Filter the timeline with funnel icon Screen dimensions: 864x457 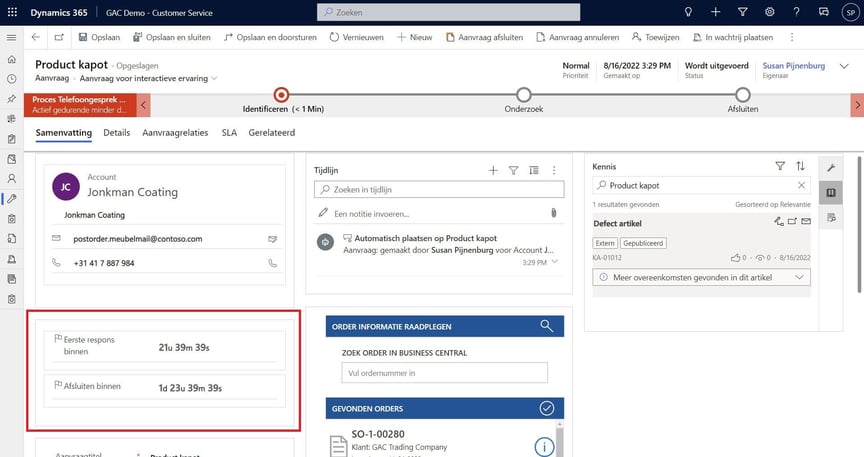(x=514, y=170)
